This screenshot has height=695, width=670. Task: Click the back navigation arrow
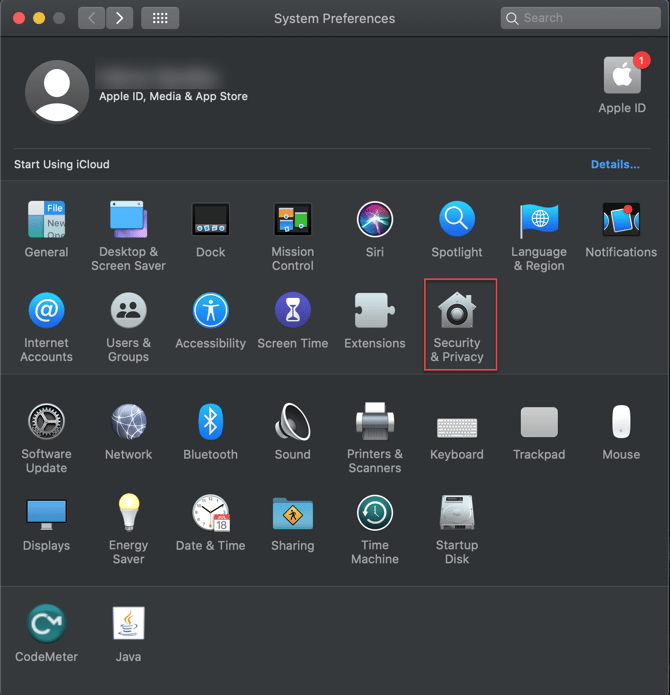coord(92,18)
